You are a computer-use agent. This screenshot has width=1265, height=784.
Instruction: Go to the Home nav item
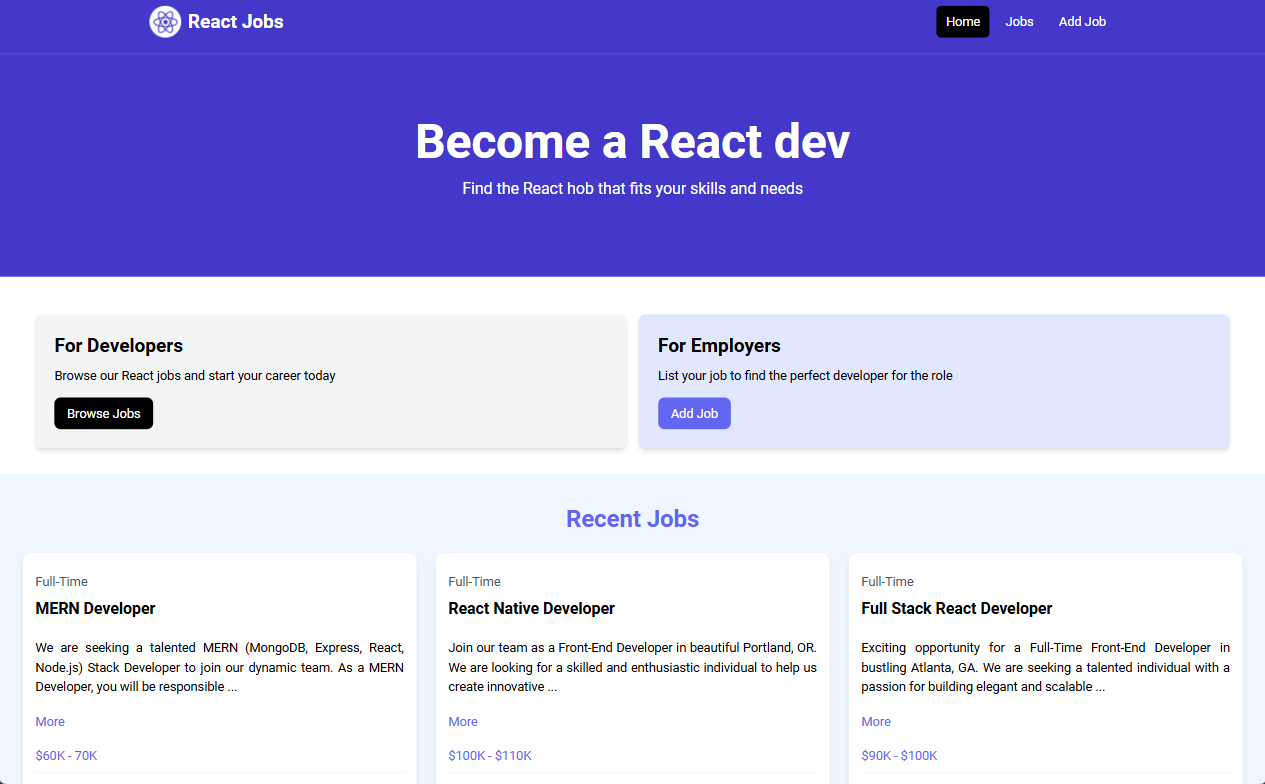(962, 22)
